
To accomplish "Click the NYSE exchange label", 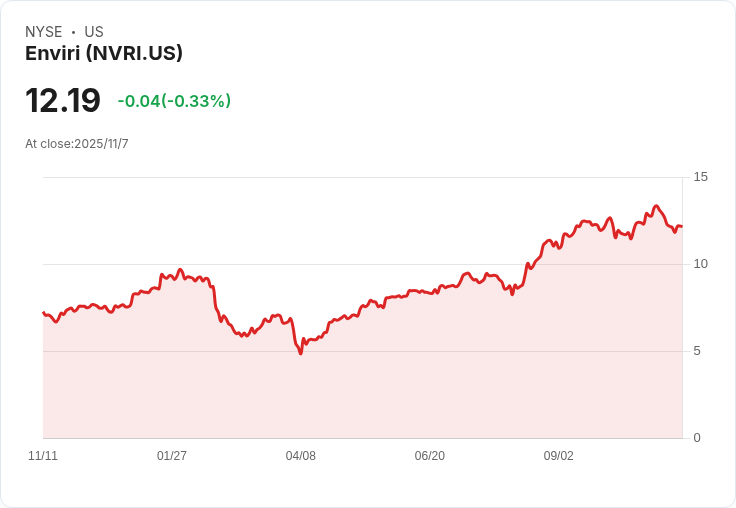I will coord(43,32).
